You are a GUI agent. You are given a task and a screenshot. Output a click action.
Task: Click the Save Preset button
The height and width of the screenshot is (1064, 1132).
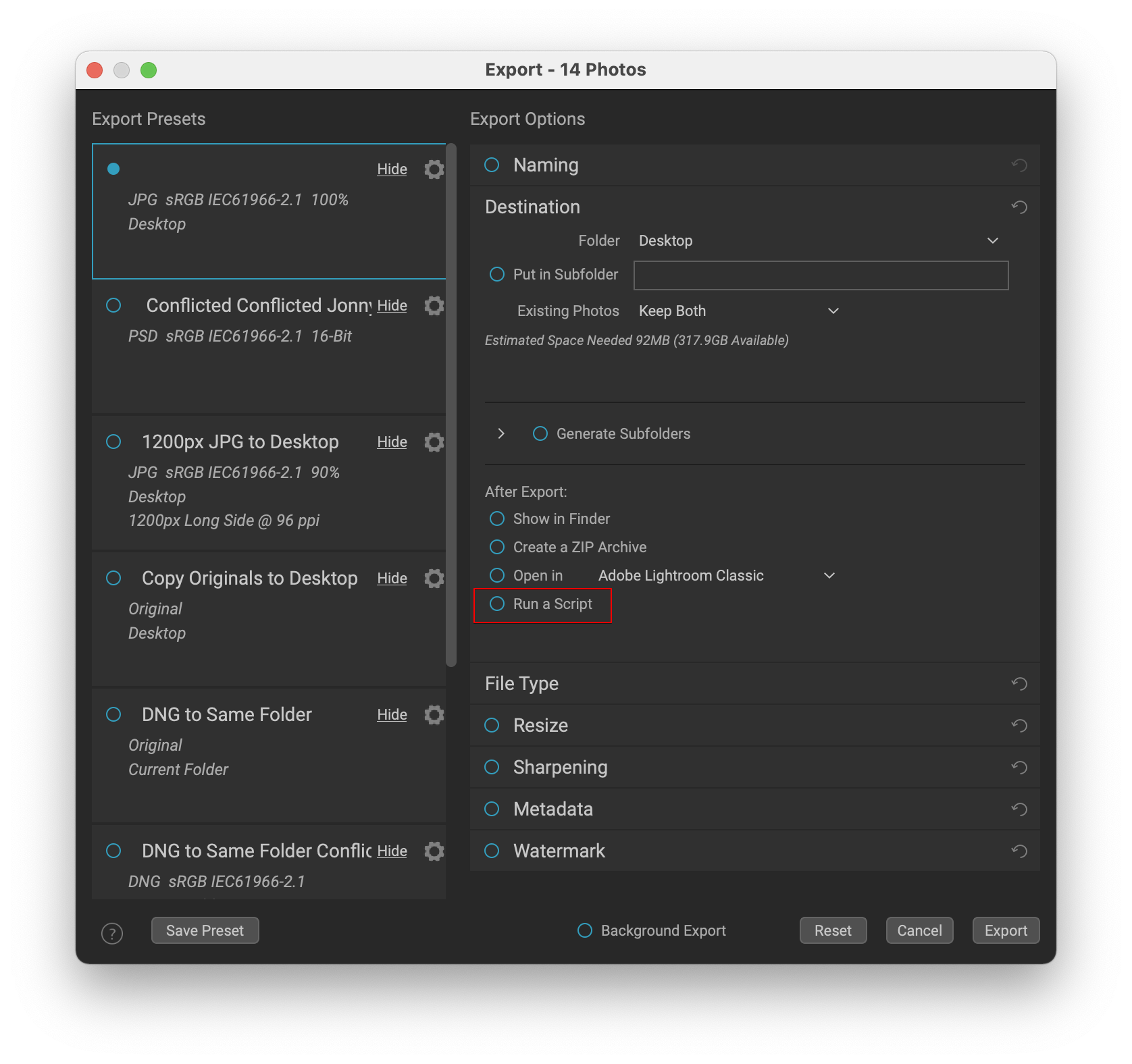[205, 931]
